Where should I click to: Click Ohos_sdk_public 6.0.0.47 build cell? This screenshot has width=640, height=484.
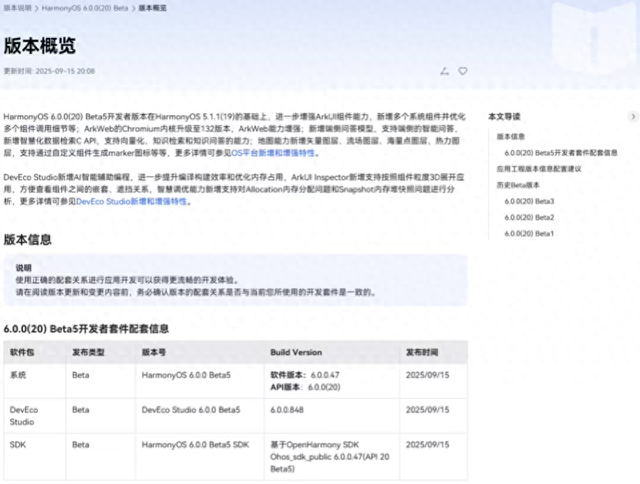tap(330, 457)
